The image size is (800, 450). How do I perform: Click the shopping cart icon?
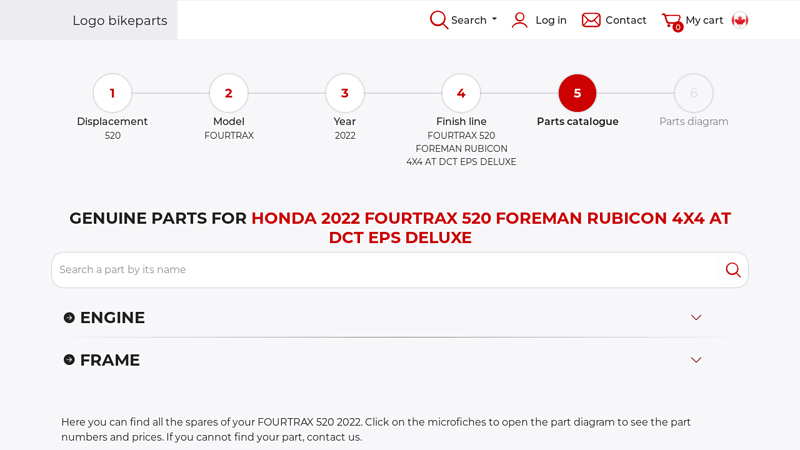click(x=671, y=20)
